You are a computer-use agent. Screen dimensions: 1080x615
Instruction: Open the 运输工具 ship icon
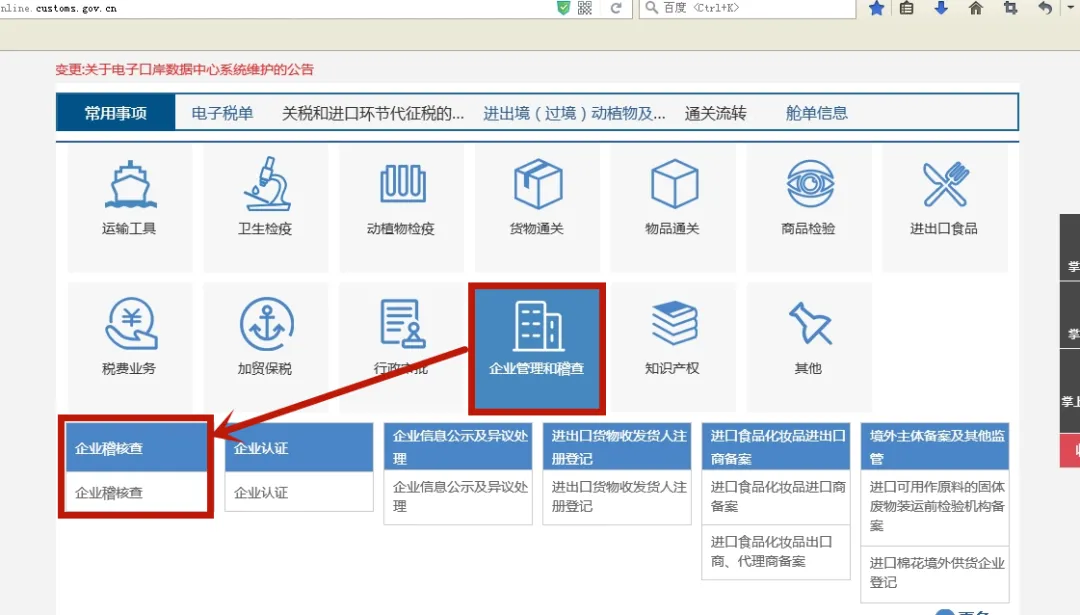pyautogui.click(x=130, y=184)
